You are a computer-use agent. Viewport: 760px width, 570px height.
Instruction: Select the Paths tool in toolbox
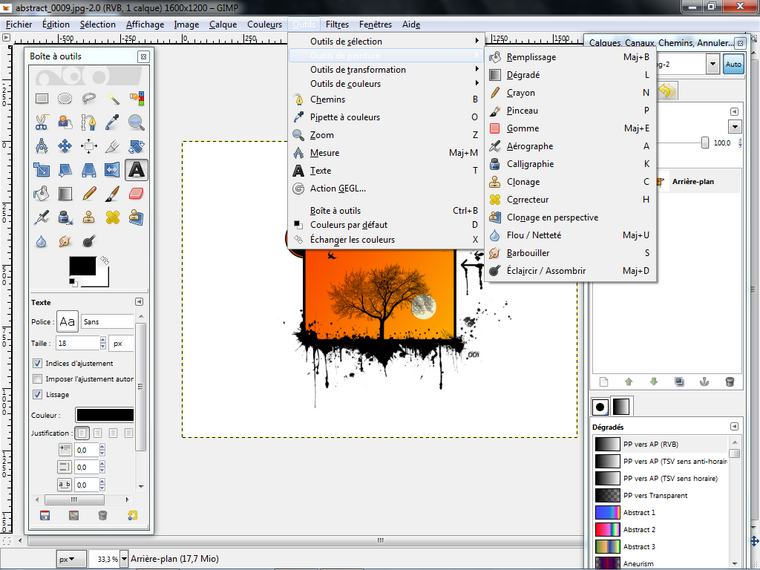tap(89, 122)
